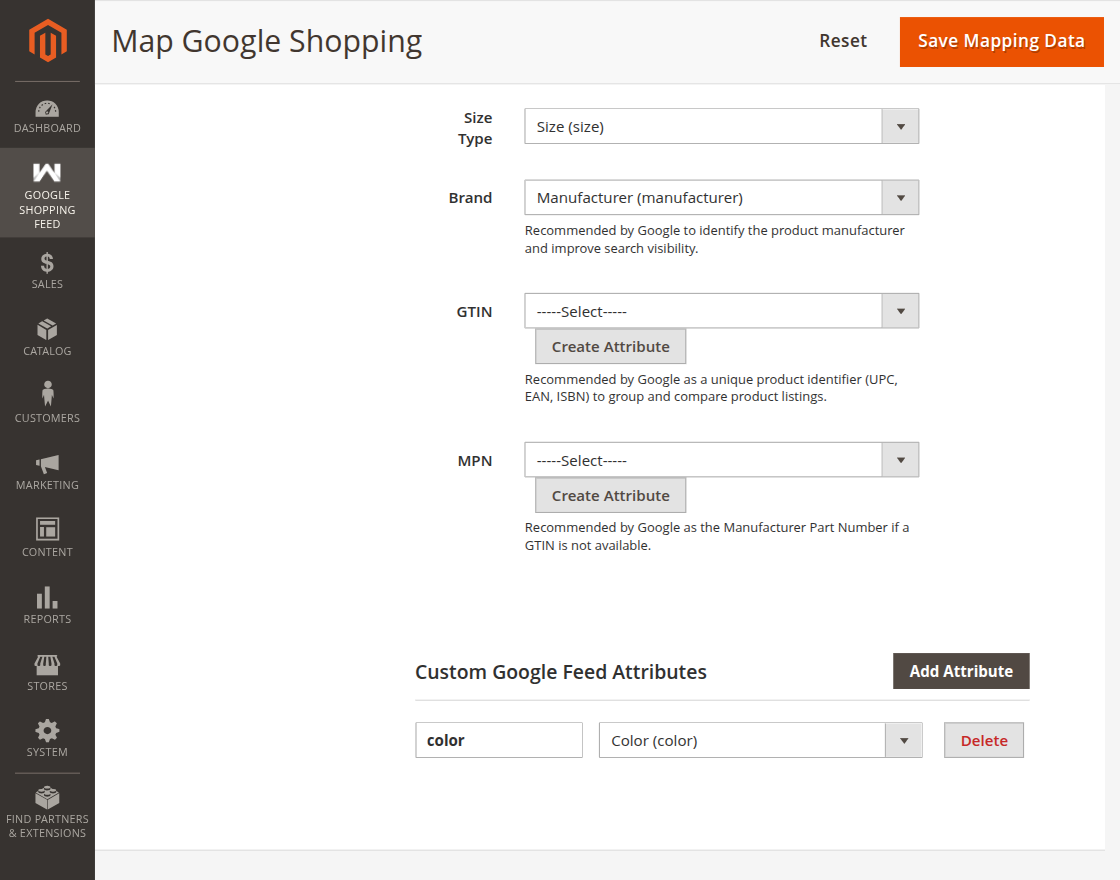Viewport: 1120px width, 880px height.
Task: Open the Customers person icon
Action: click(47, 394)
